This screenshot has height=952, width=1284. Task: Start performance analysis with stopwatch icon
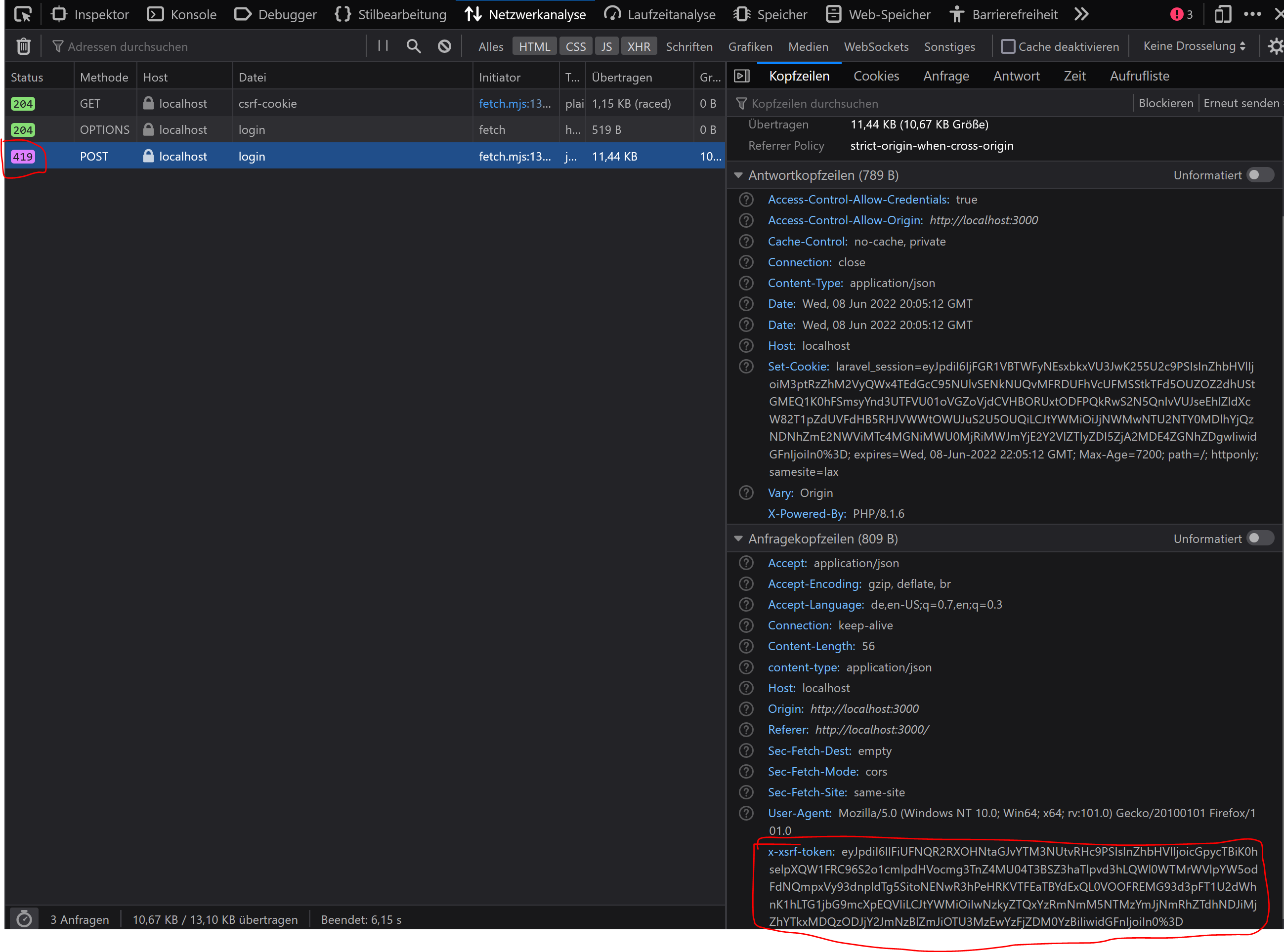tap(24, 919)
